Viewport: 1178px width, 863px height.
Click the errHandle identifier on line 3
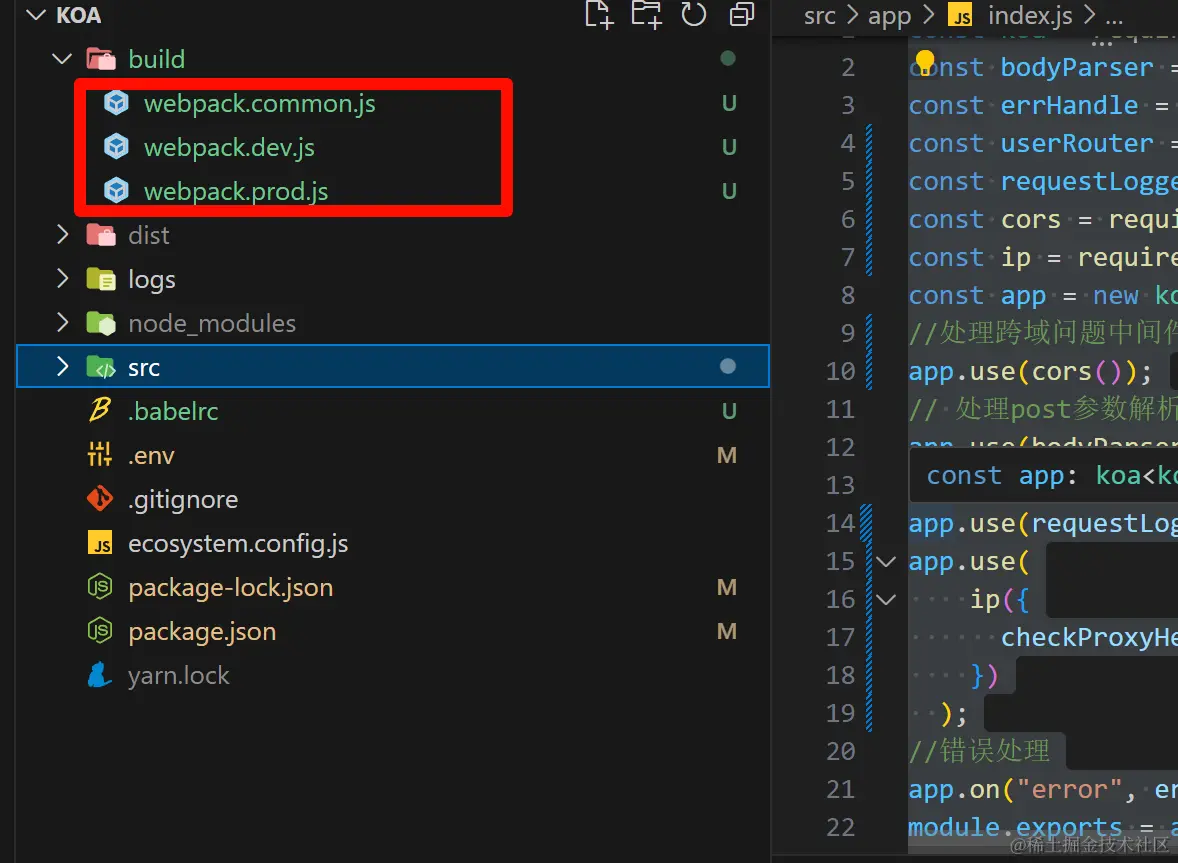(1069, 105)
